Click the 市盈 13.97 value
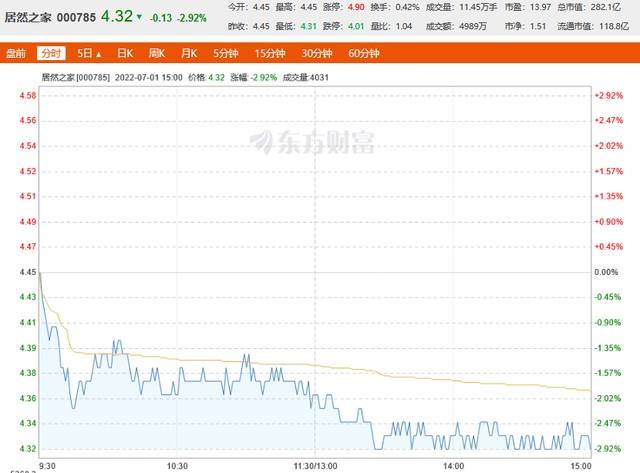The width and height of the screenshot is (640, 473). click(x=540, y=7)
